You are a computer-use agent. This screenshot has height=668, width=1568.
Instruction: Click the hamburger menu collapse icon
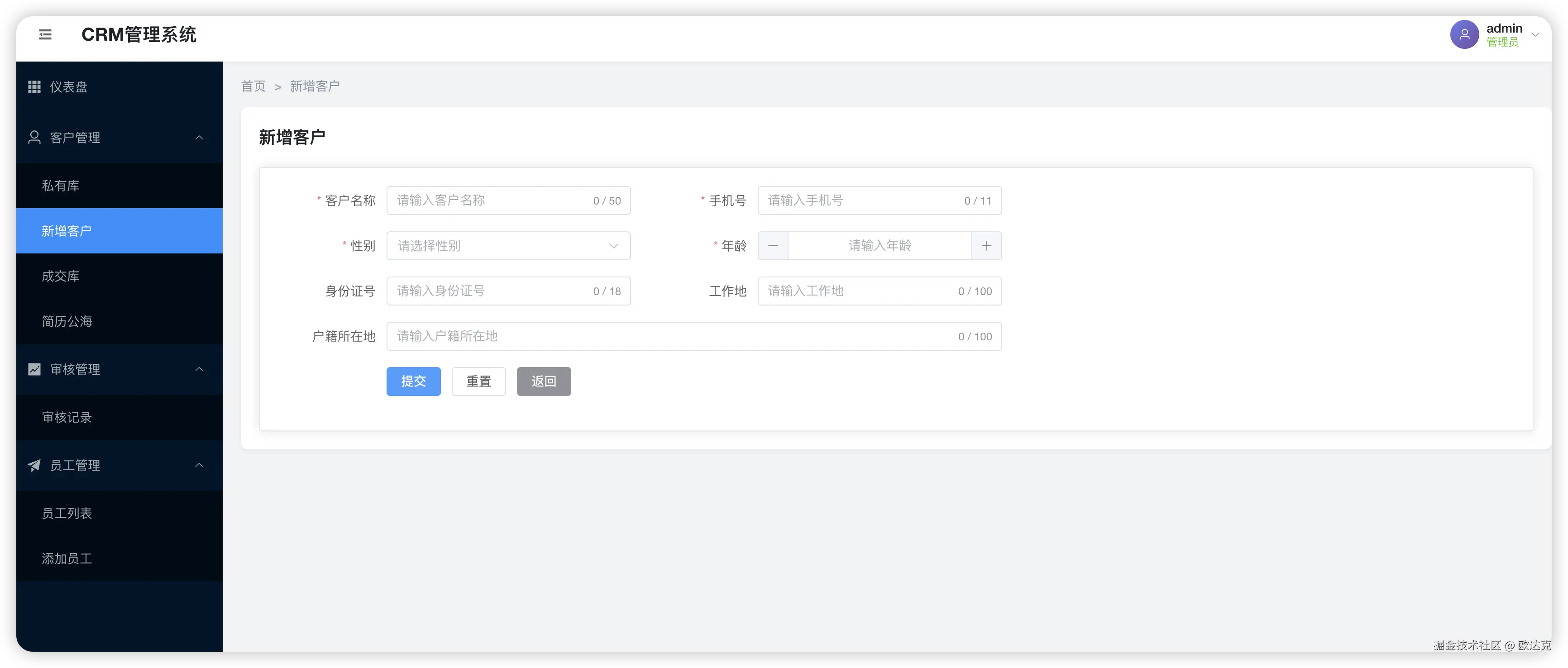tap(45, 35)
